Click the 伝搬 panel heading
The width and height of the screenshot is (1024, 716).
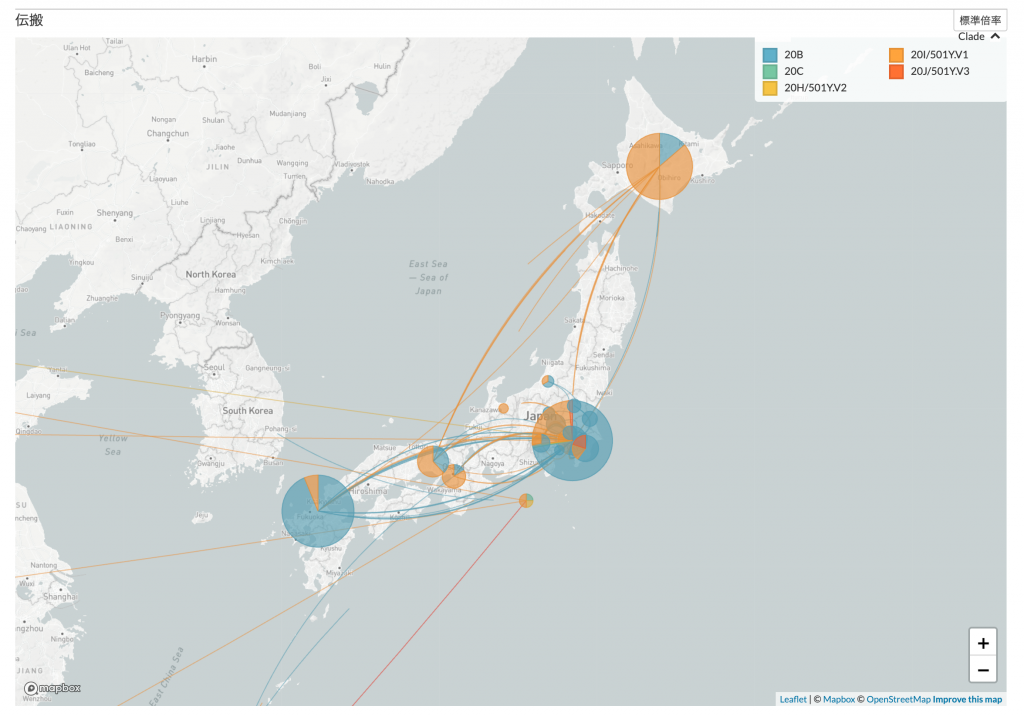point(29,20)
